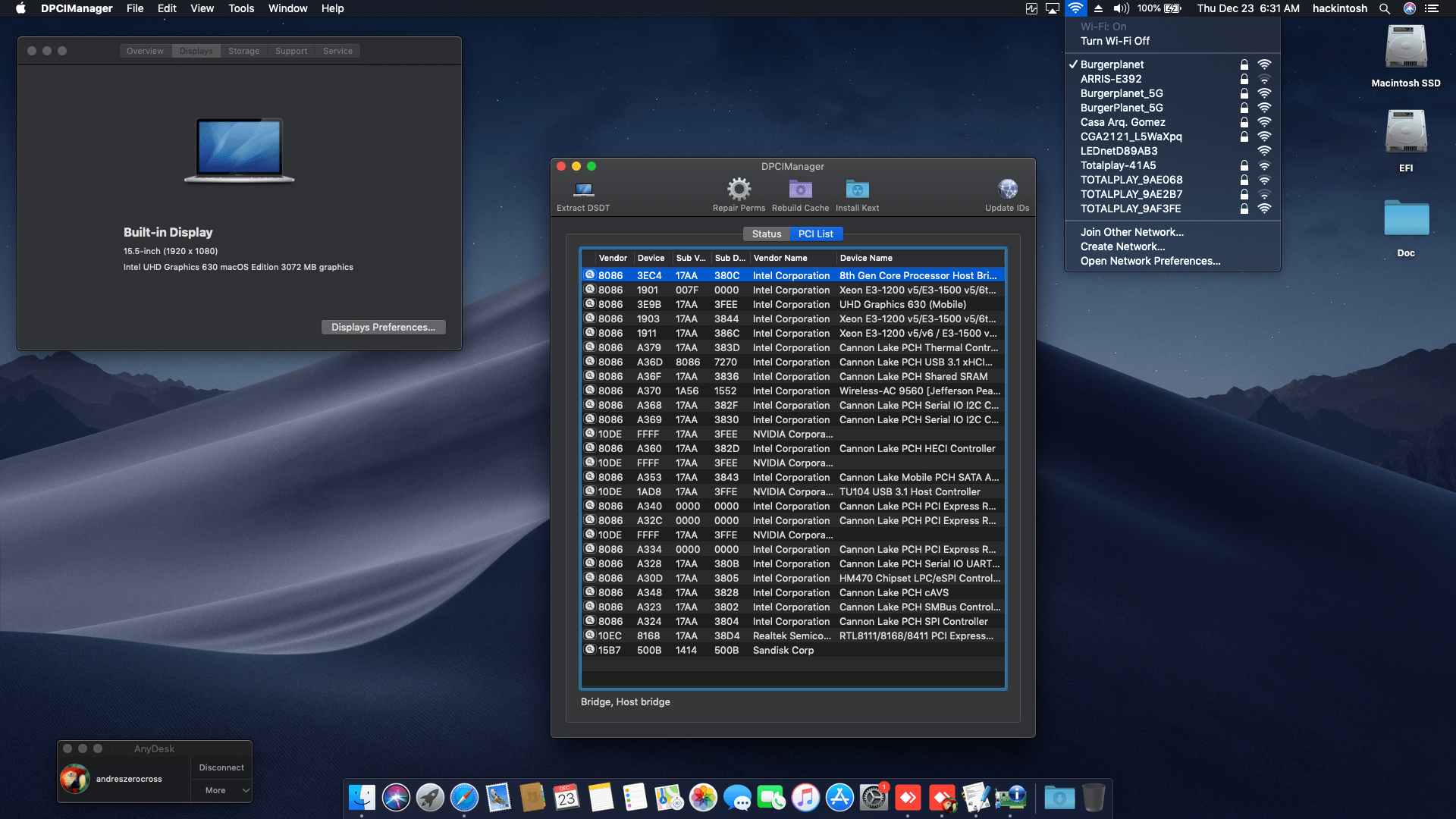1456x819 pixels.
Task: Open Launchpad rocket icon in dock
Action: (x=430, y=797)
